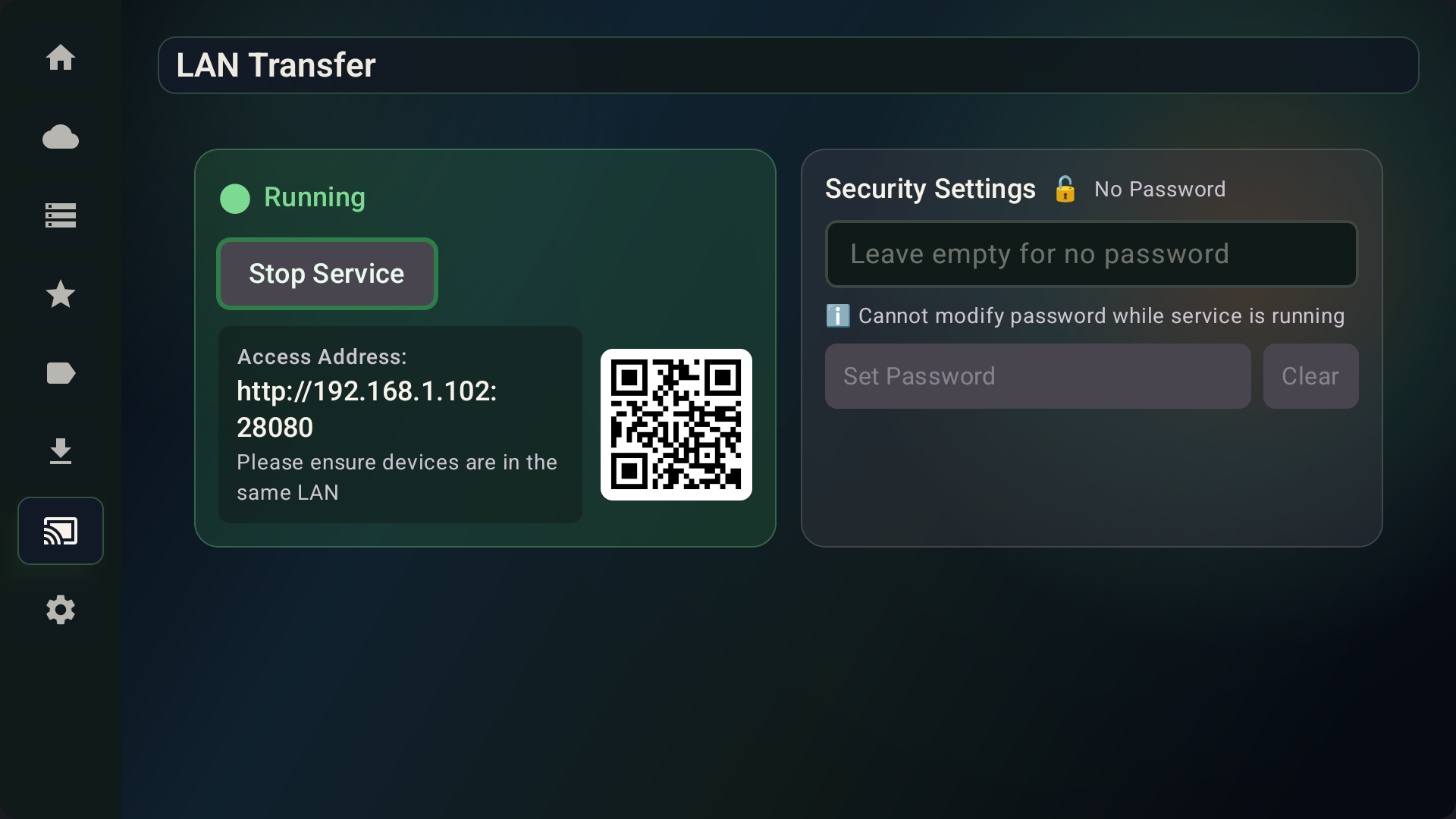Click the 'LAN Transfer' page title
Image resolution: width=1456 pixels, height=819 pixels.
coord(276,65)
